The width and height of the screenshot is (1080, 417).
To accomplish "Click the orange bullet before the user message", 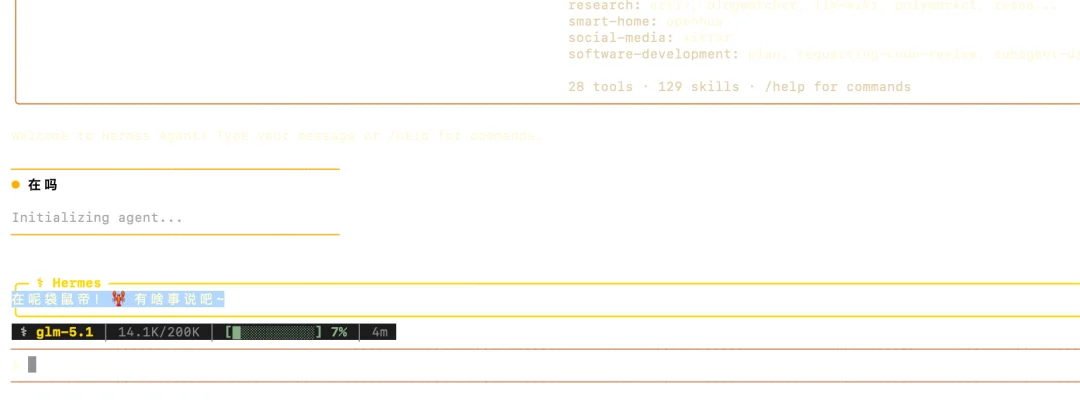I will click(x=16, y=185).
